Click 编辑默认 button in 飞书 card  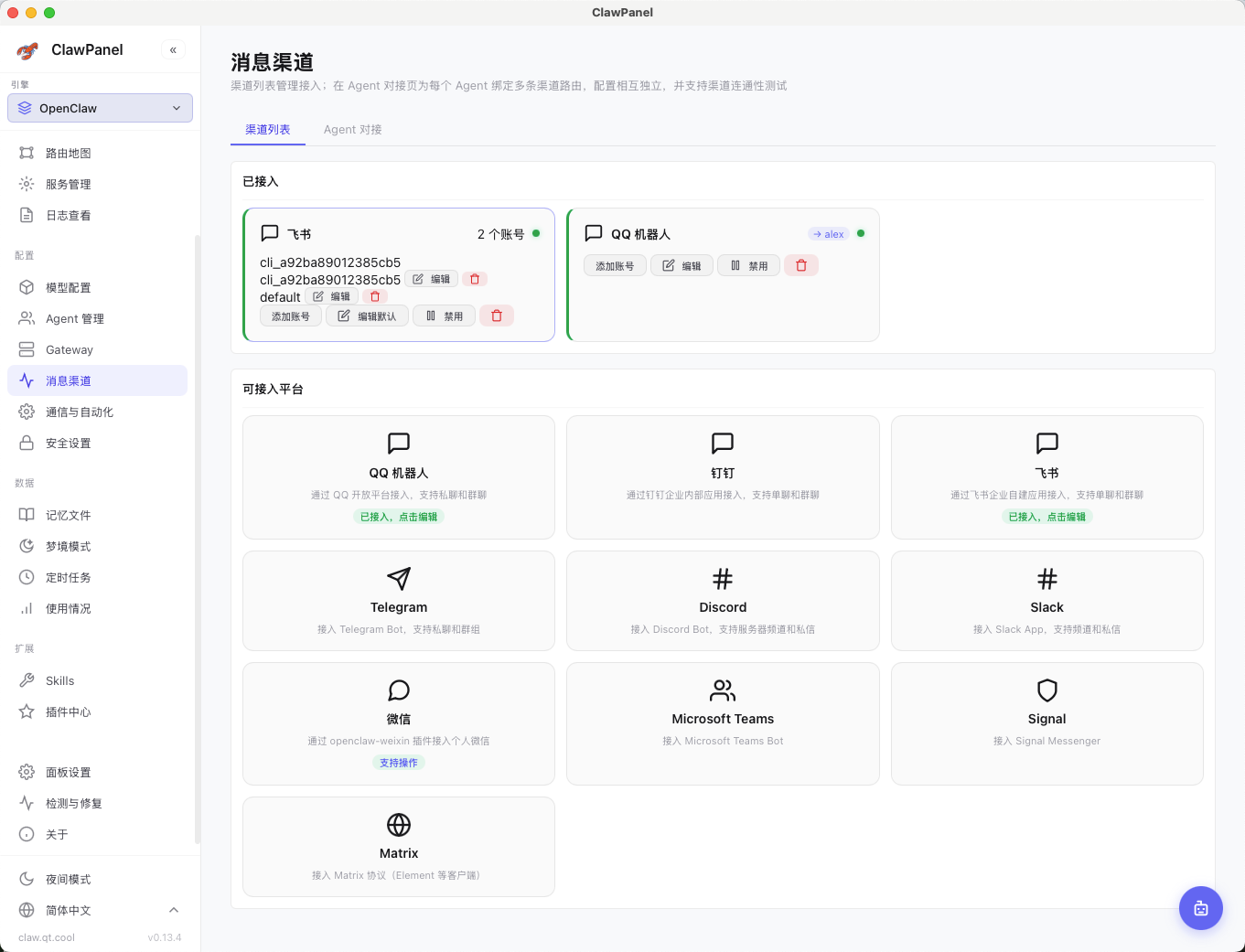(367, 316)
